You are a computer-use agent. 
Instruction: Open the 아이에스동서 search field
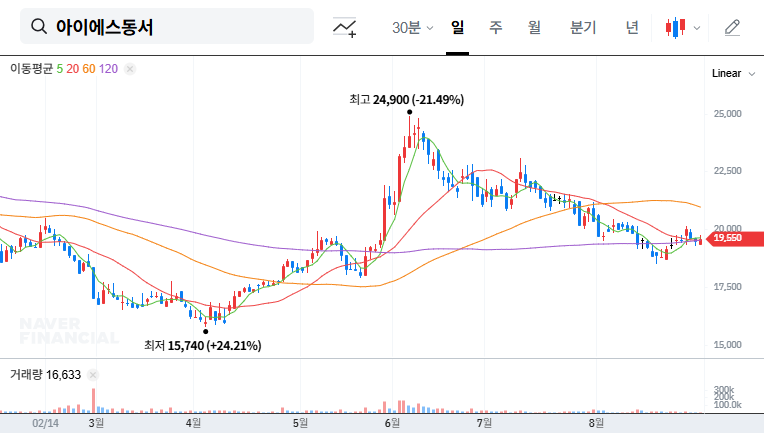click(167, 26)
